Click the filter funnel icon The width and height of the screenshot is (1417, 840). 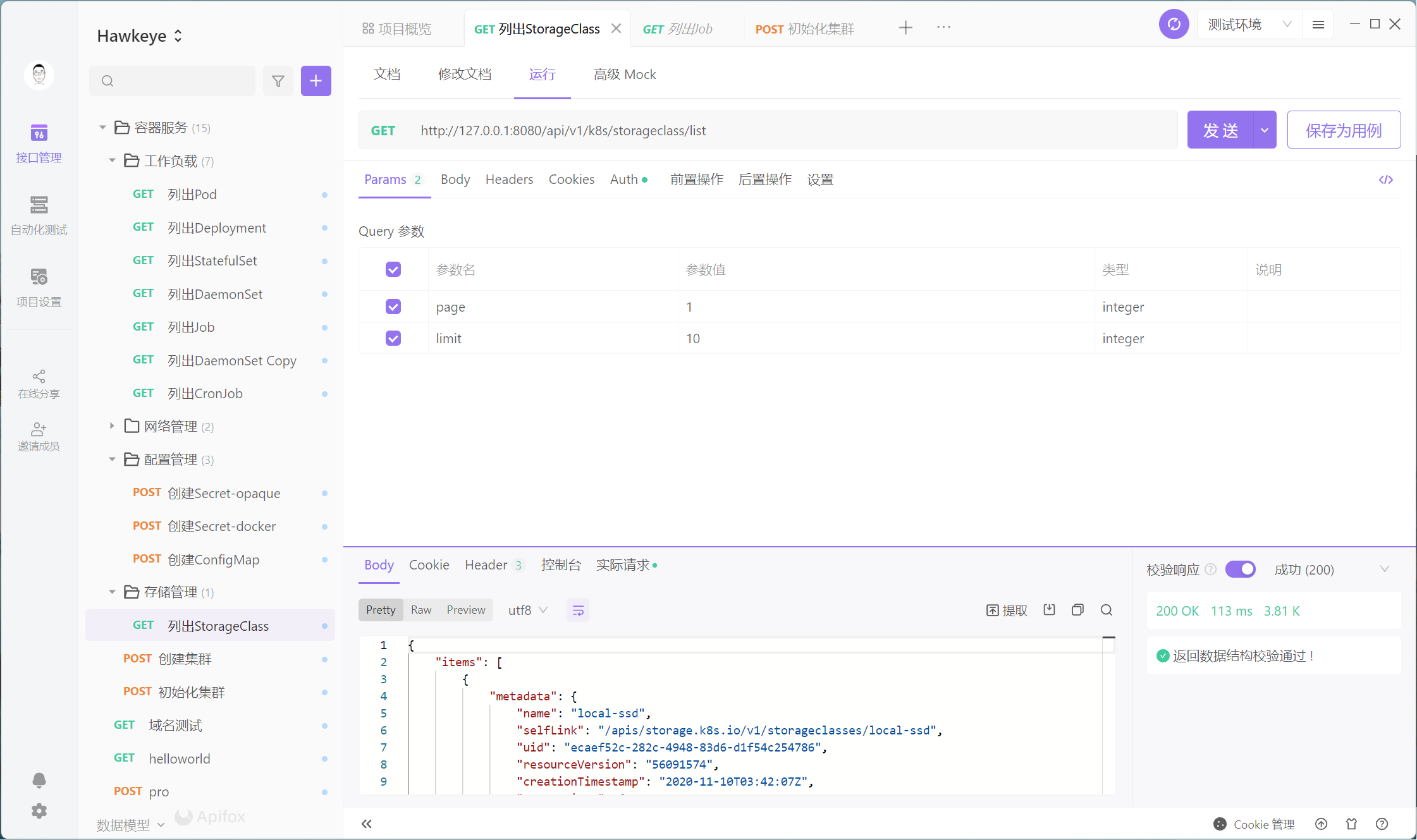tap(278, 81)
